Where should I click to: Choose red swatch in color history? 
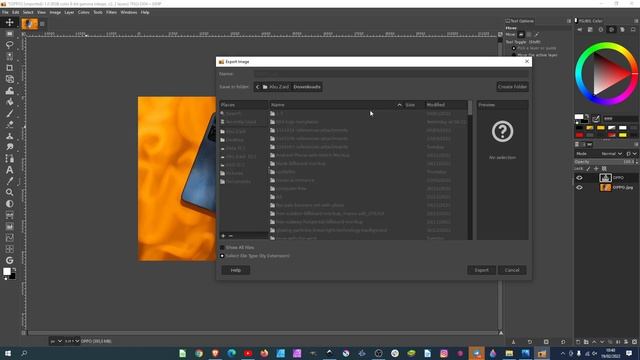point(580,135)
